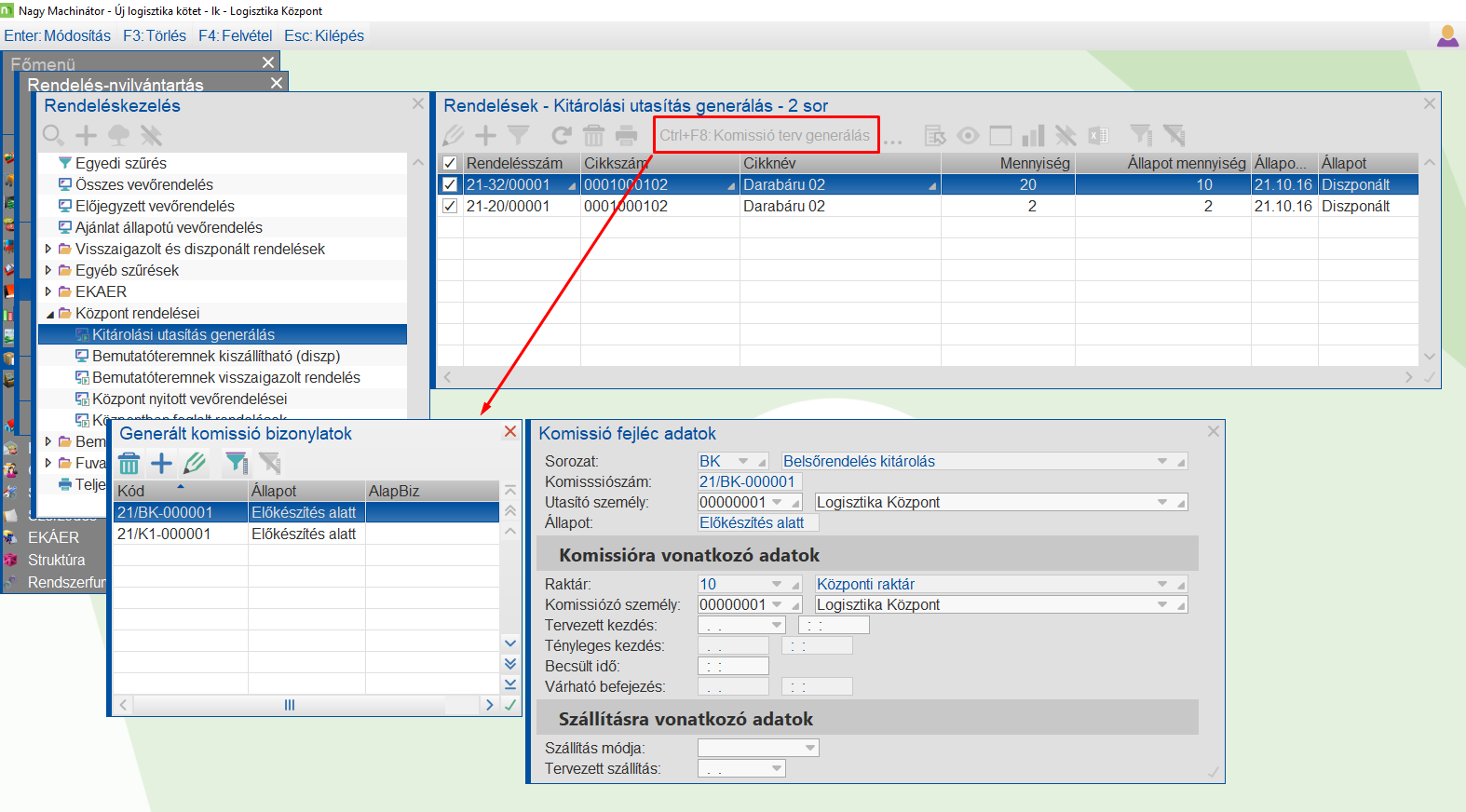The height and width of the screenshot is (812, 1466).
Task: Toggle the select-all checkbox in the orders grid header
Action: coord(450,163)
